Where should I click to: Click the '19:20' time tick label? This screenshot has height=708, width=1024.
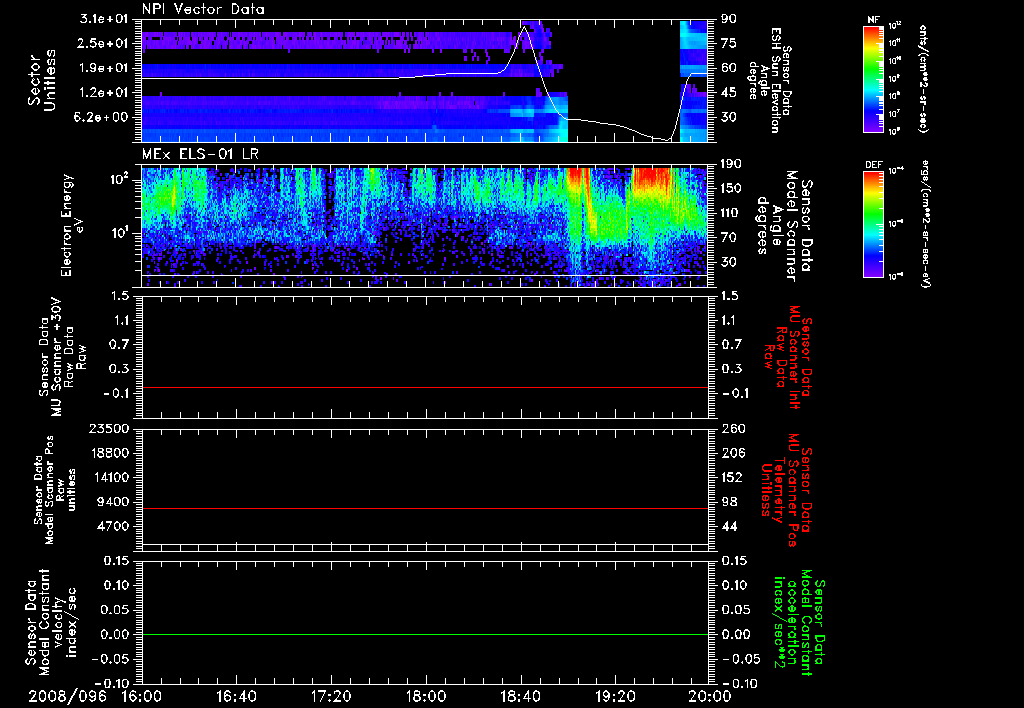tap(615, 697)
